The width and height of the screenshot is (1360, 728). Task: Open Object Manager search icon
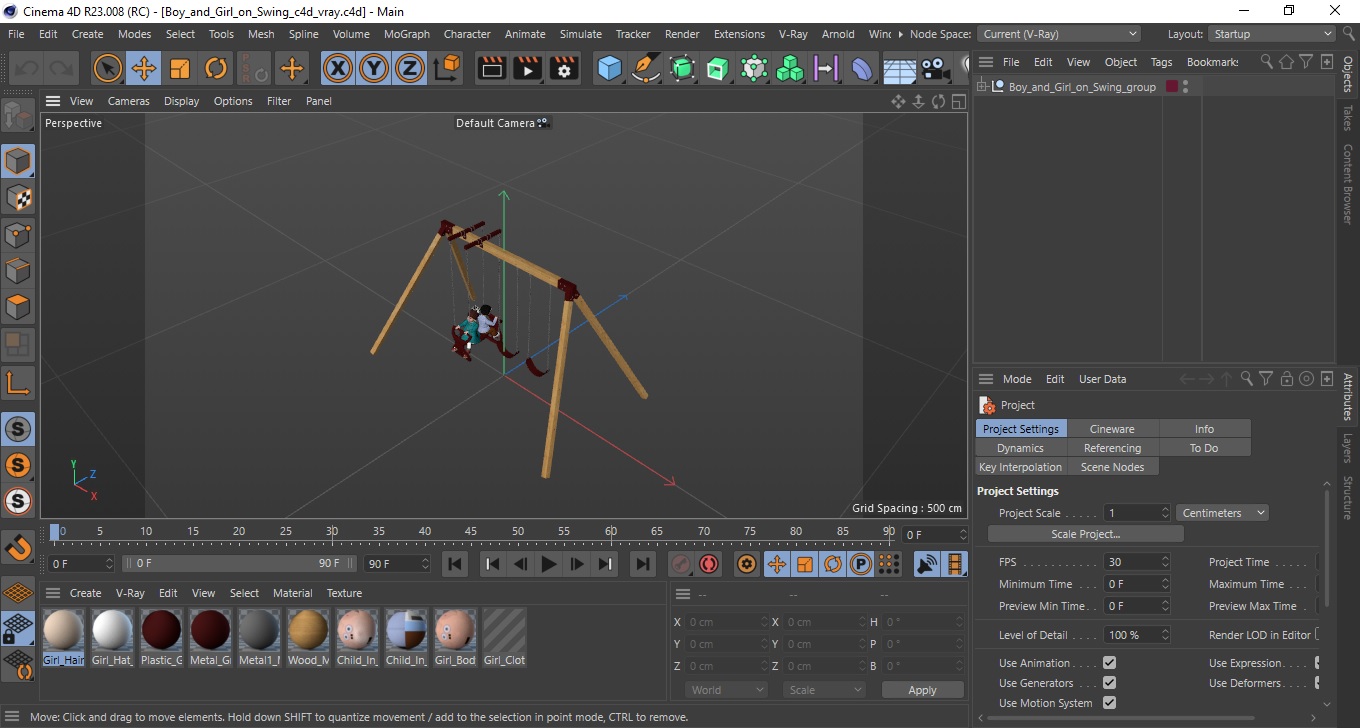click(x=1267, y=62)
